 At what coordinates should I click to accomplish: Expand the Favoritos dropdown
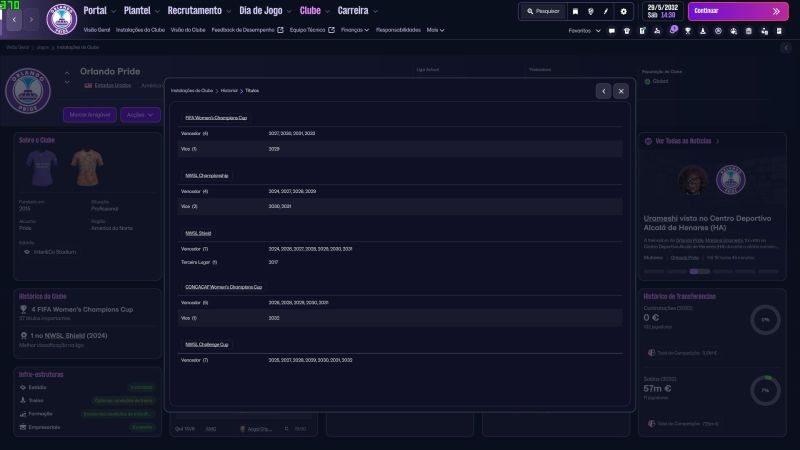coord(585,31)
